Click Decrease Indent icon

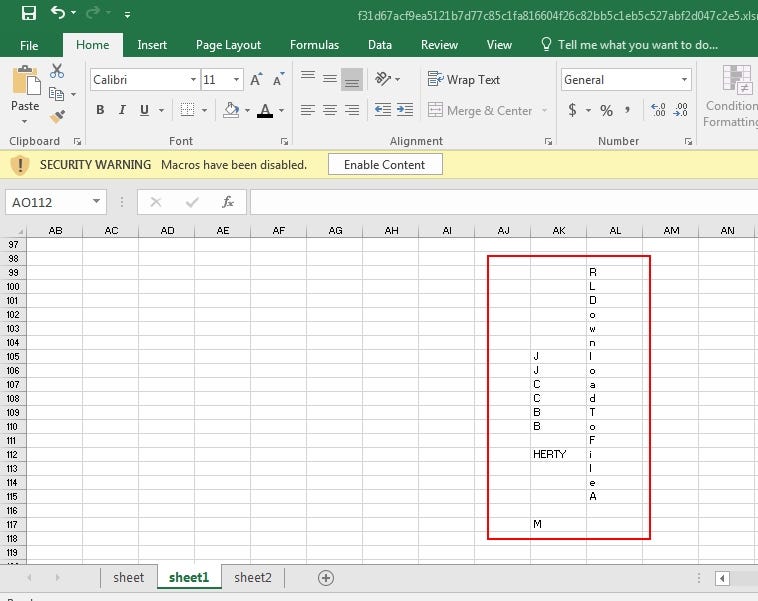coord(383,110)
